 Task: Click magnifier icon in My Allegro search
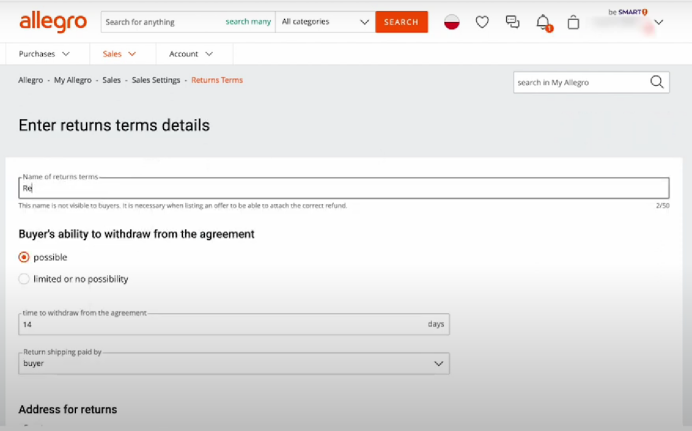657,82
